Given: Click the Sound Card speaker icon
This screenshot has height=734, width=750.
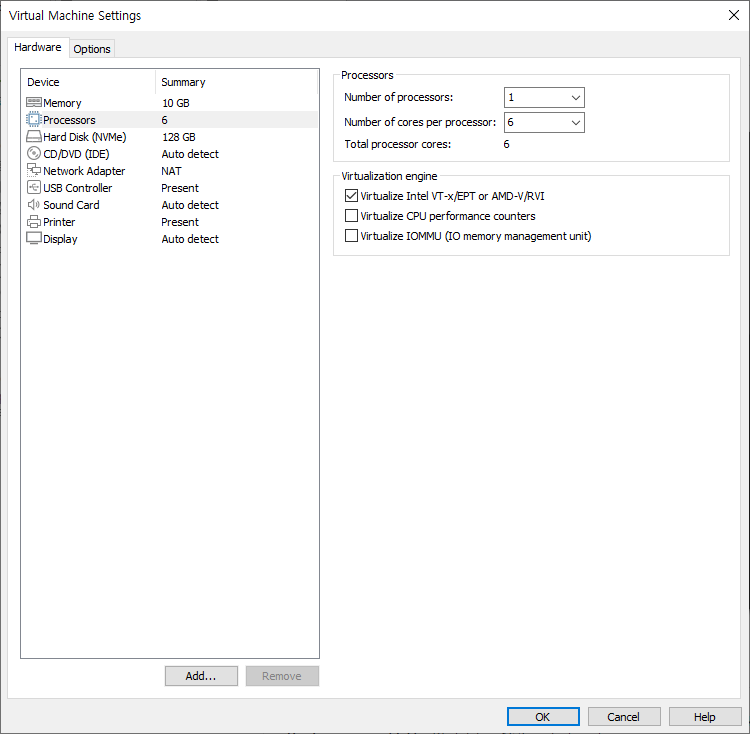Looking at the screenshot, I should point(33,205).
